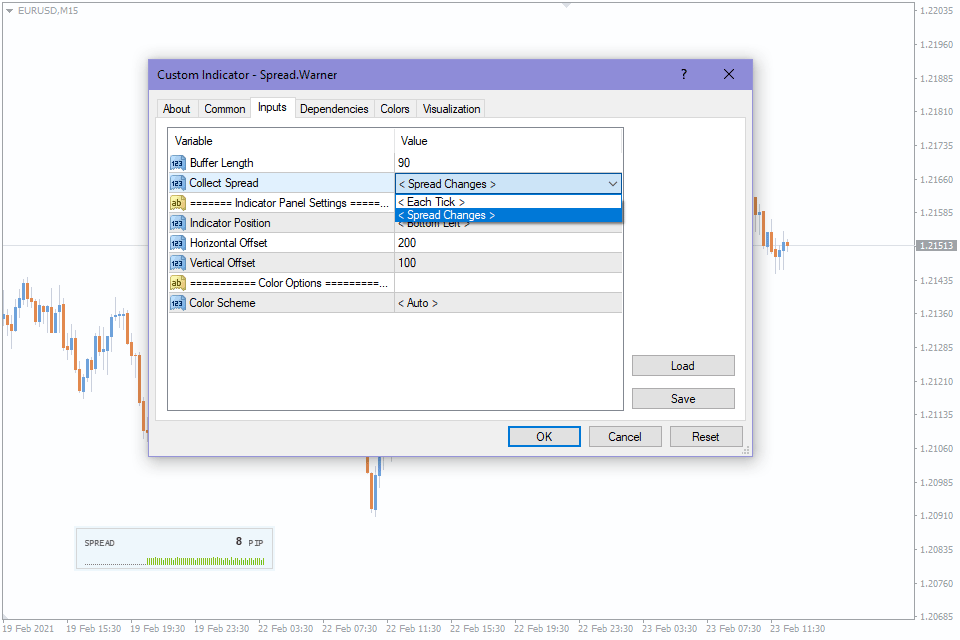Edit the Horizontal Offset value 200
This screenshot has width=960, height=640.
(x=508, y=243)
